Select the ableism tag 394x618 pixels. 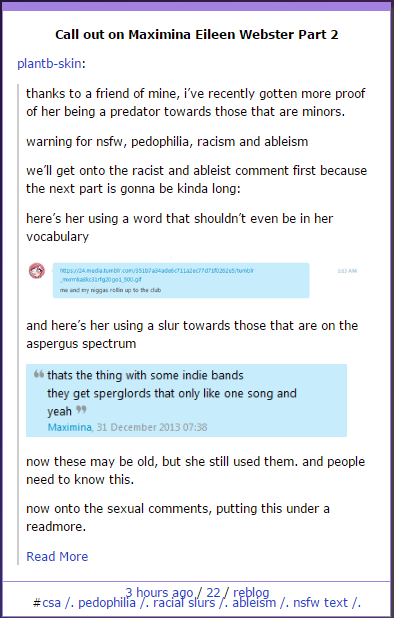[x=254, y=603]
